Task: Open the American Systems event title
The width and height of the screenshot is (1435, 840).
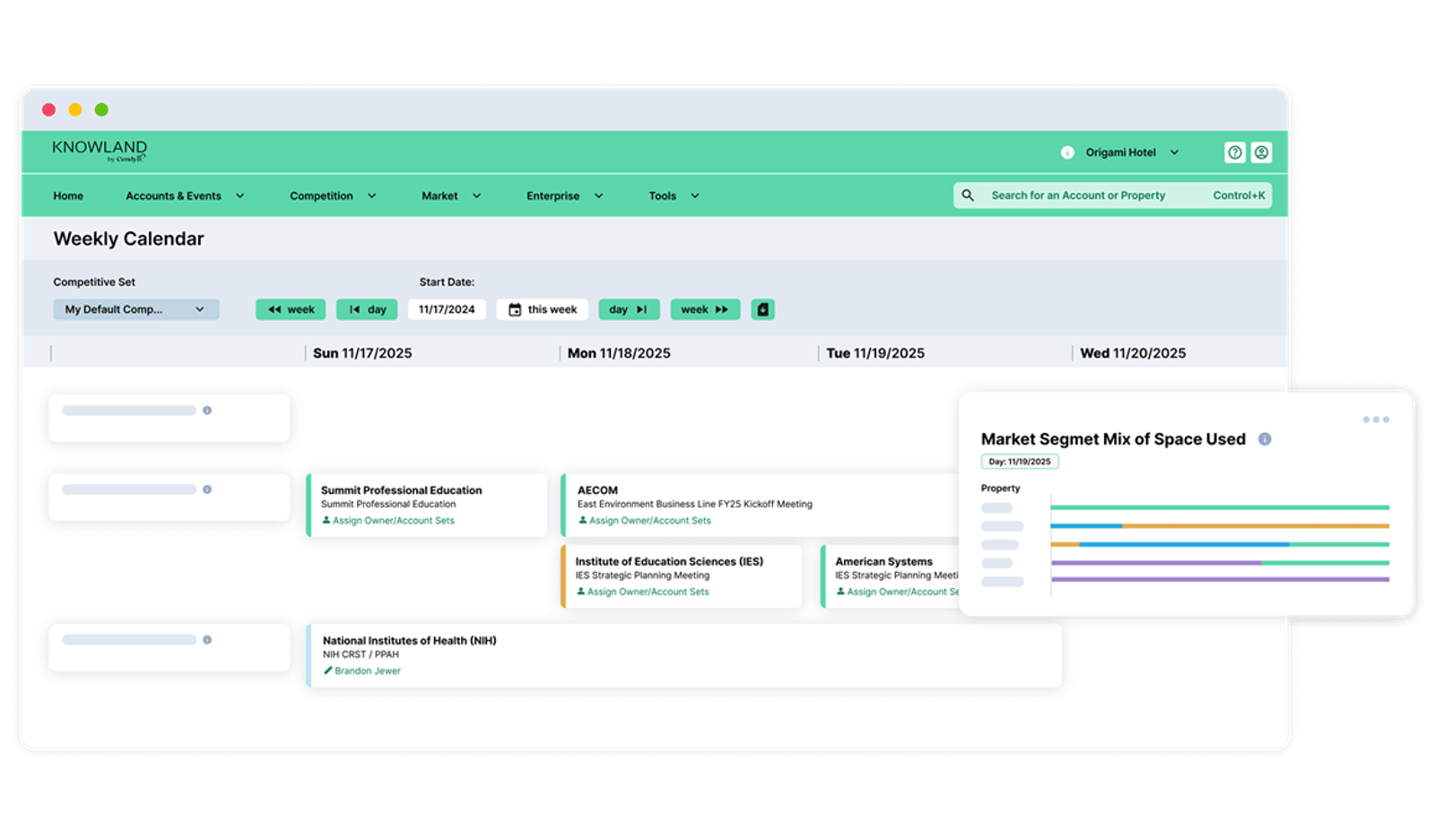Action: click(x=884, y=561)
